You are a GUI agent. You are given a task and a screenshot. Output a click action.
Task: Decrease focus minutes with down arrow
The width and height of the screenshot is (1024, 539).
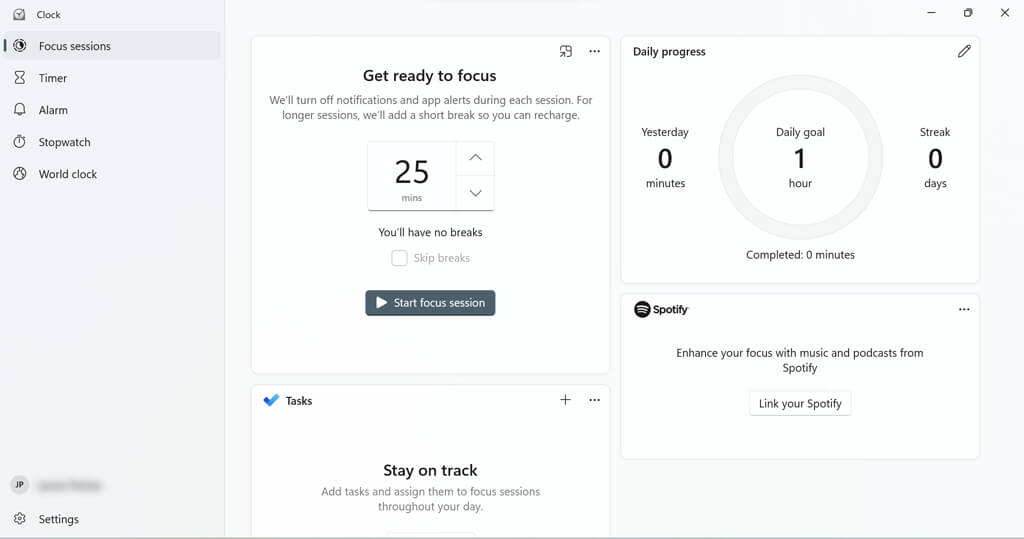476,193
